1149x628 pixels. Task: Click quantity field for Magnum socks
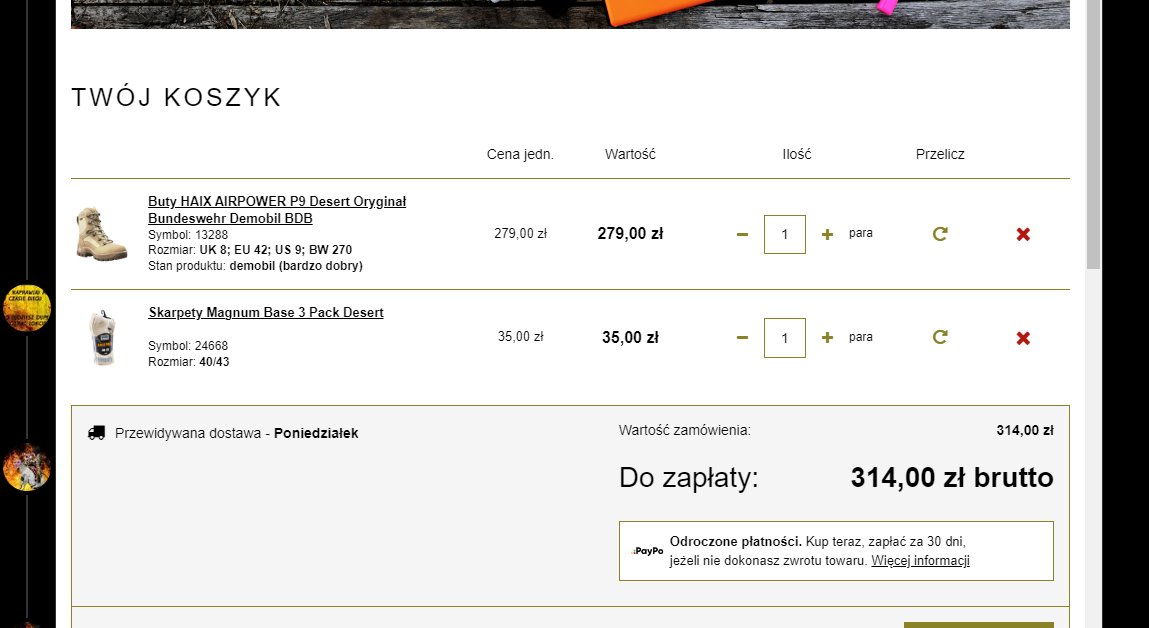point(785,338)
